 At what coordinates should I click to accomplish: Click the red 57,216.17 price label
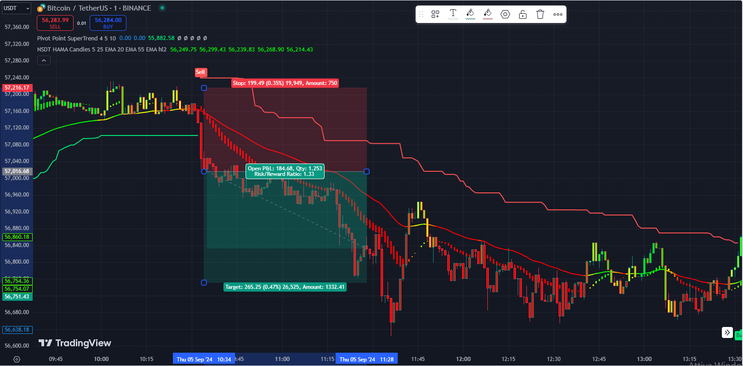click(x=17, y=88)
